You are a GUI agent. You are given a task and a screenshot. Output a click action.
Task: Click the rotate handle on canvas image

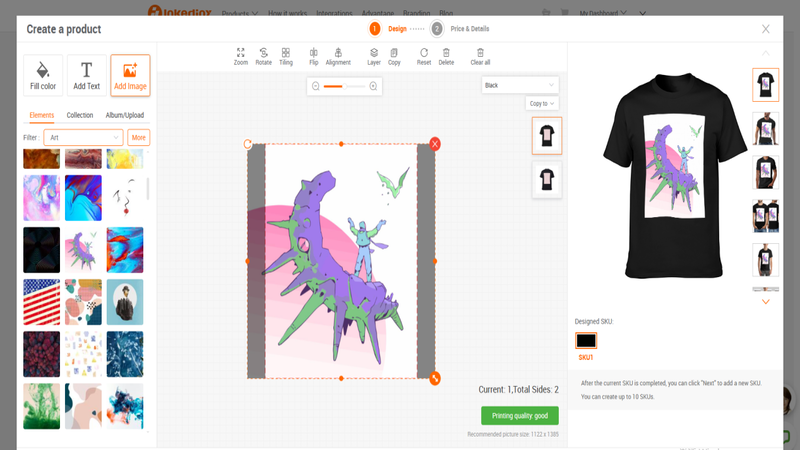coord(247,144)
